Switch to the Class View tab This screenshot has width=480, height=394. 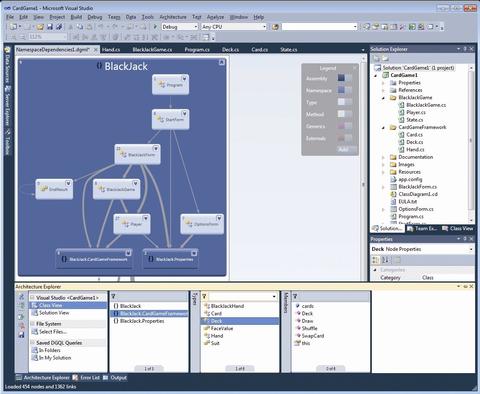pyautogui.click(x=458, y=228)
